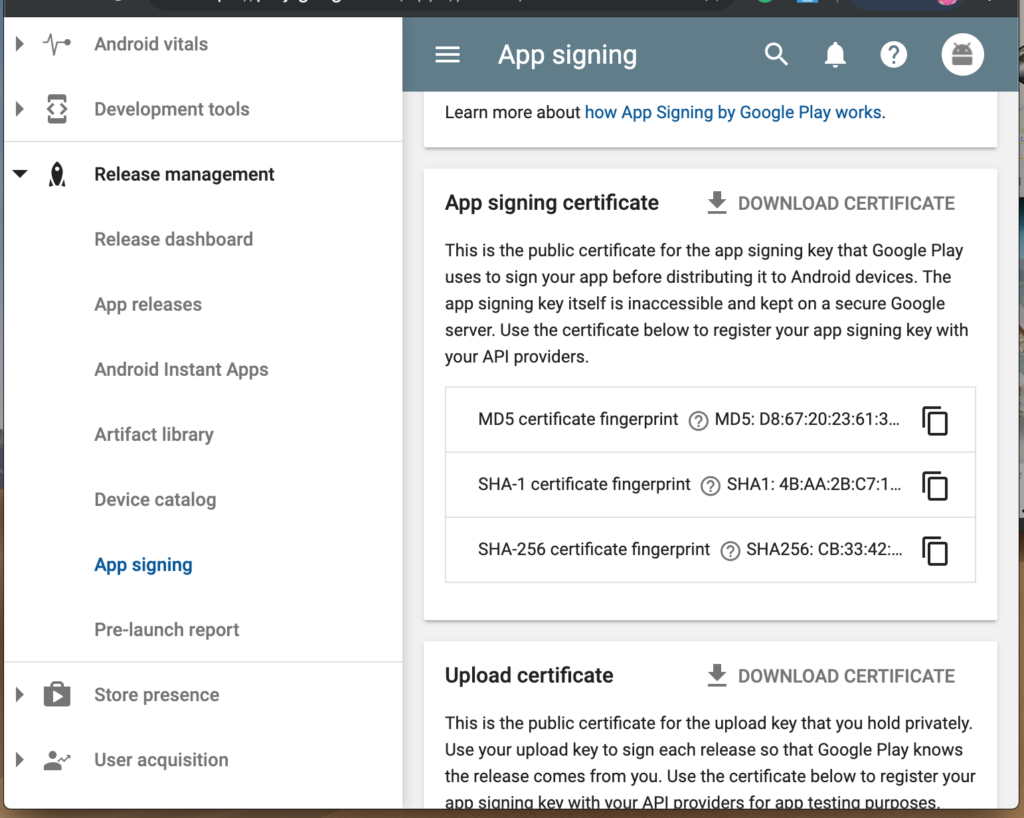
Task: Open the hamburger navigation menu
Action: (x=448, y=55)
